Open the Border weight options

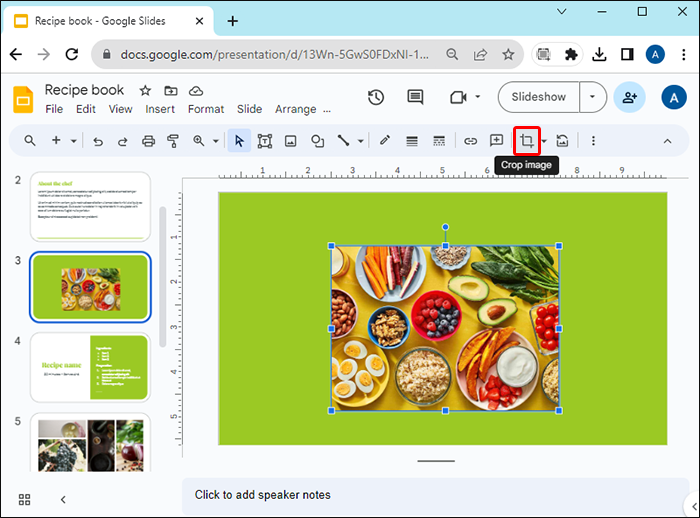[x=412, y=141]
